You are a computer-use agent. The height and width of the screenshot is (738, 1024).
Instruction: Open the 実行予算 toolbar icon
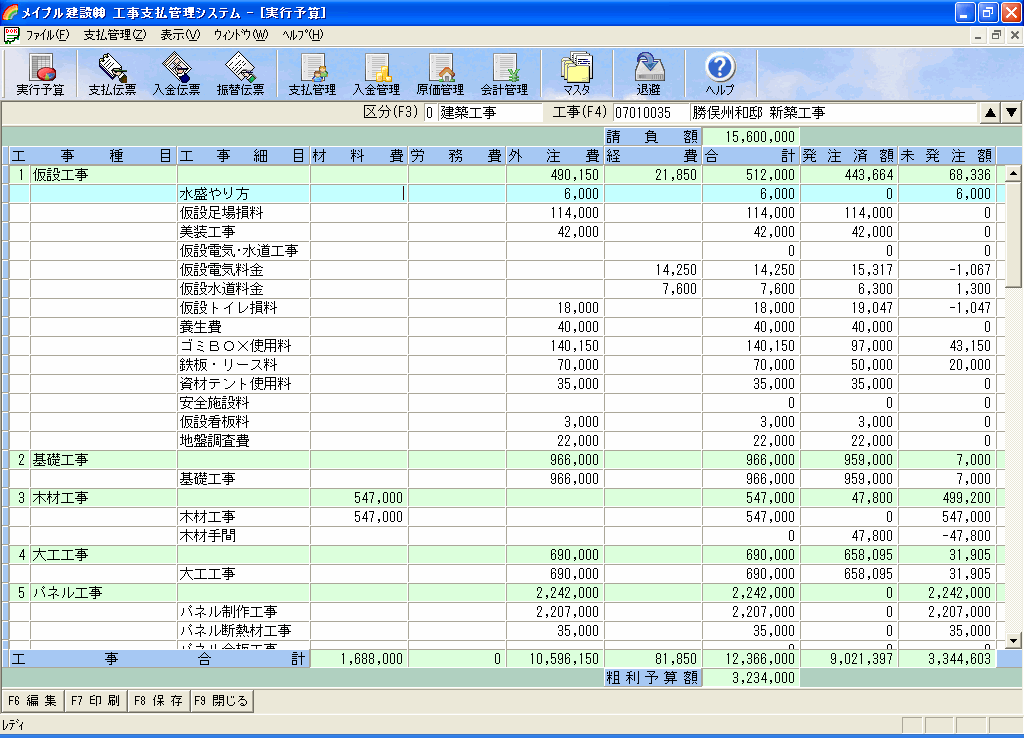point(40,74)
